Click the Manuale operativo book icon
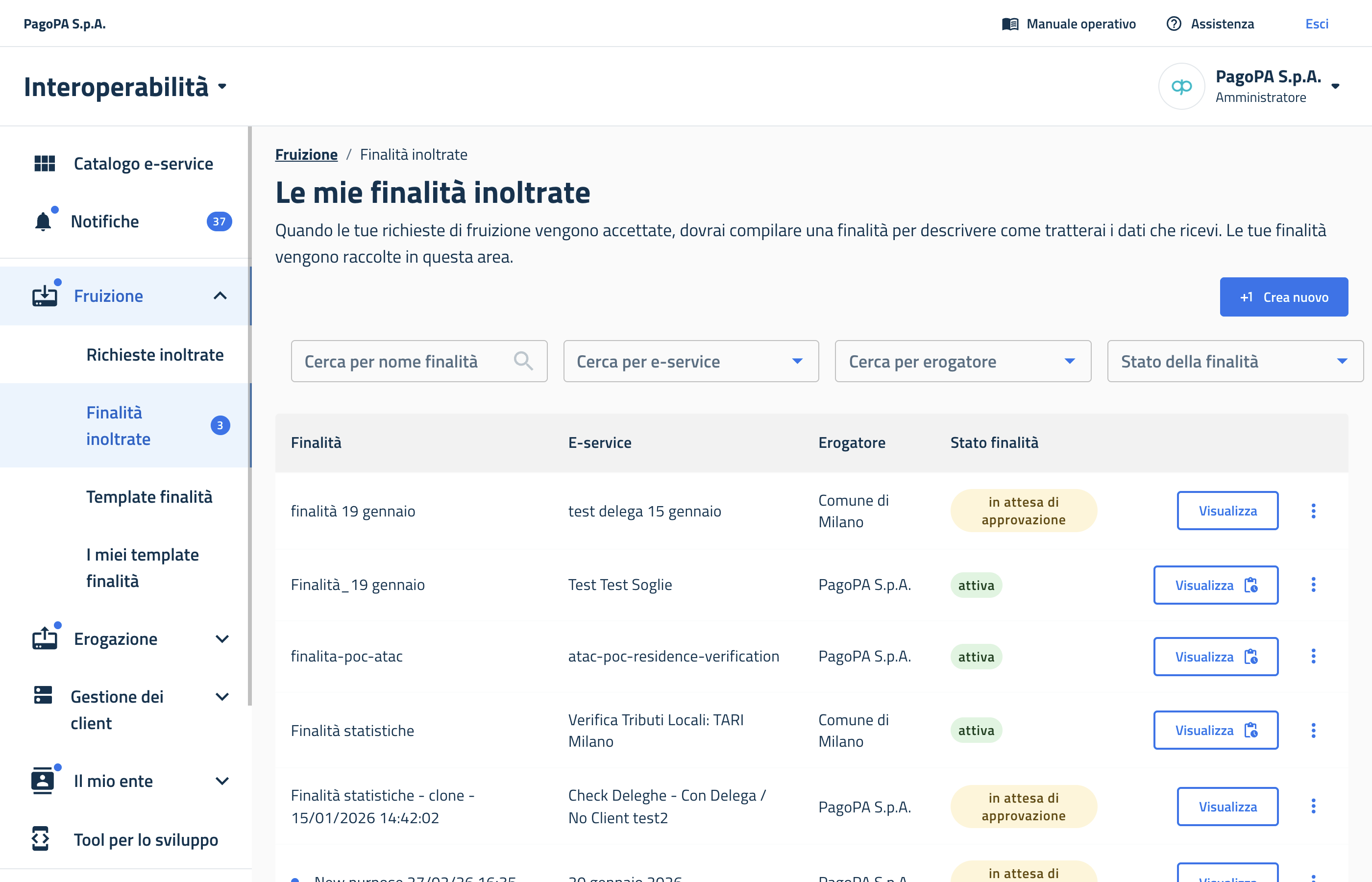Screen dimensions: 1372x882 1009,24
